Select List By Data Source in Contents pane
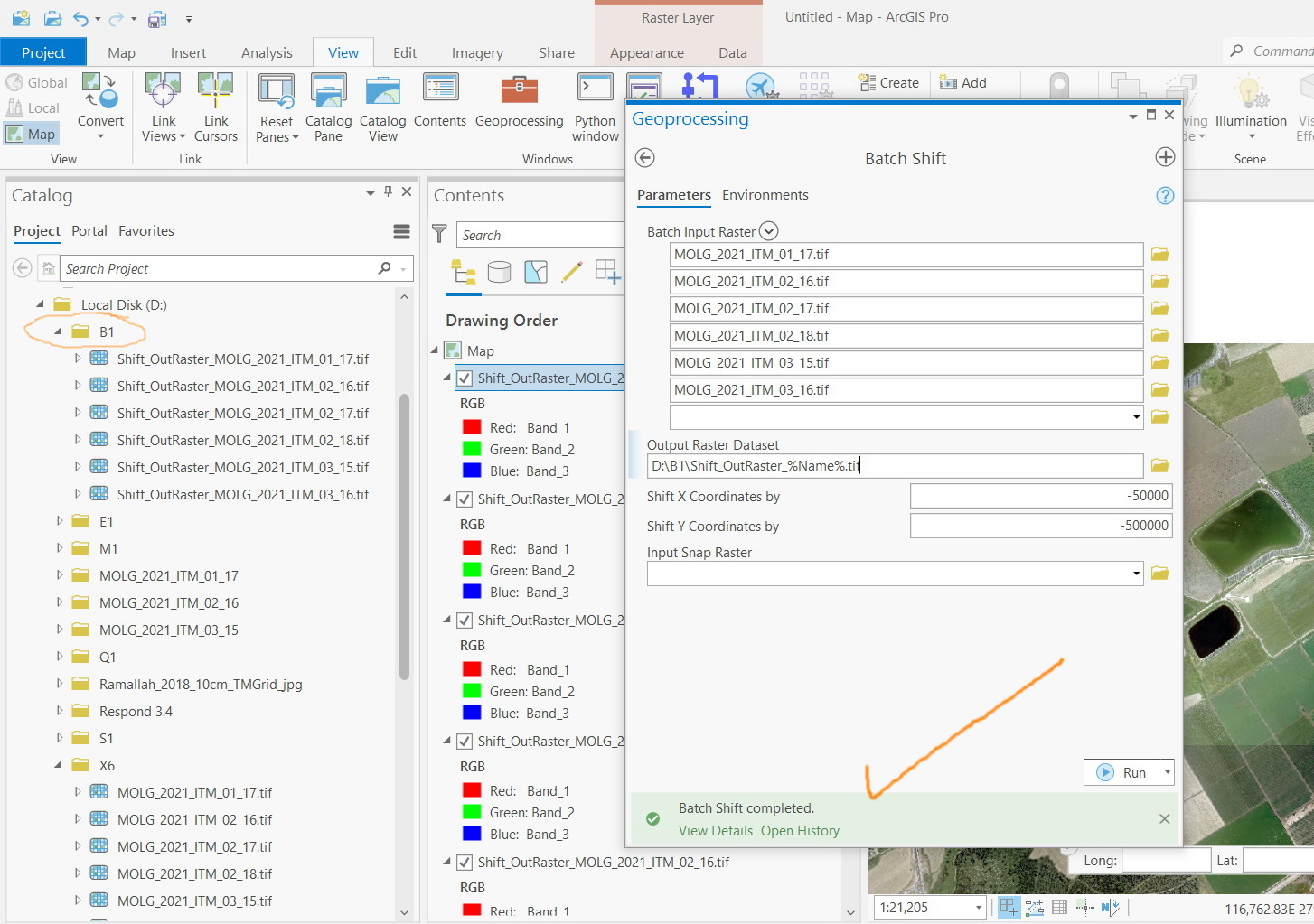 click(x=500, y=271)
